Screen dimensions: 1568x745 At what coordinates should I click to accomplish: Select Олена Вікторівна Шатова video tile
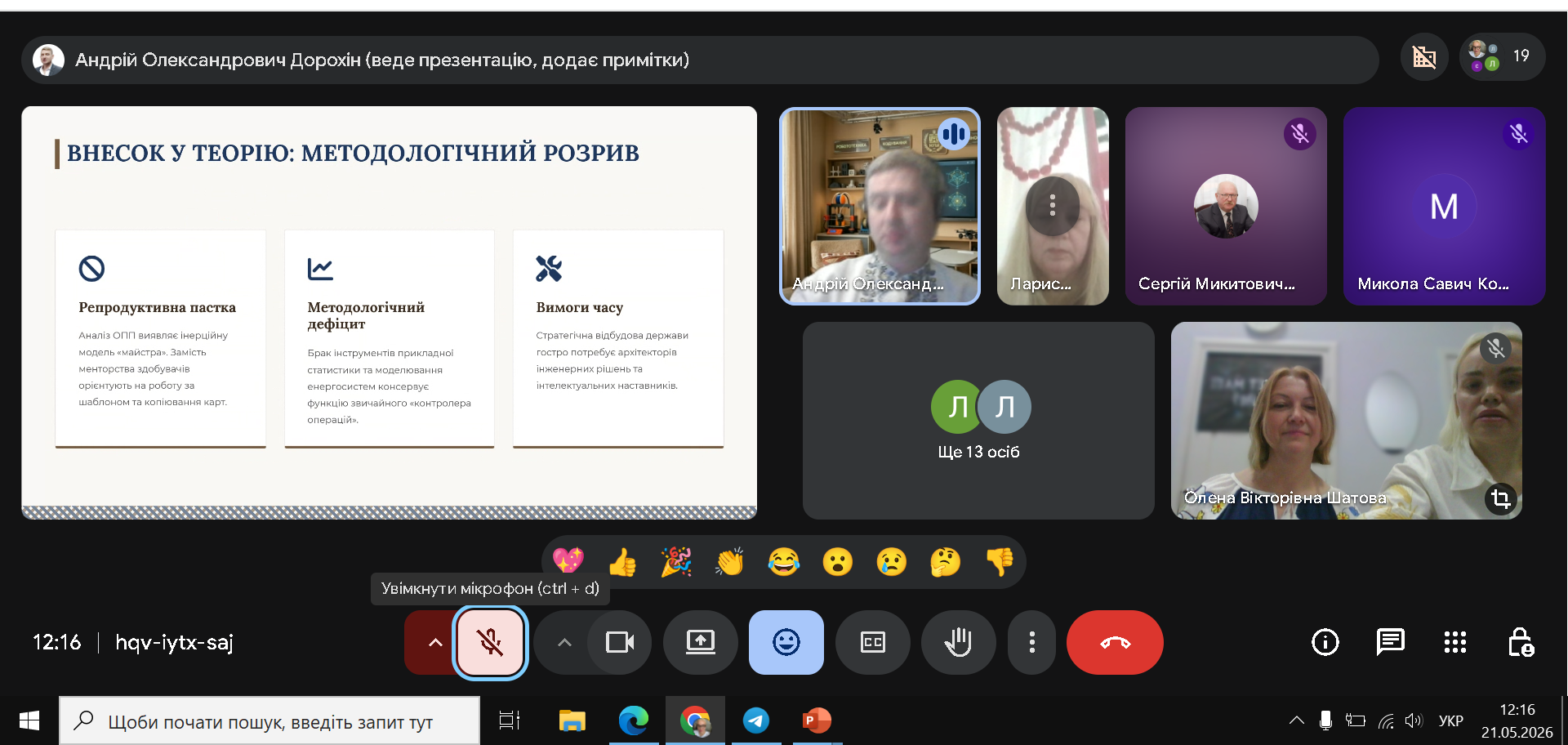[1346, 421]
